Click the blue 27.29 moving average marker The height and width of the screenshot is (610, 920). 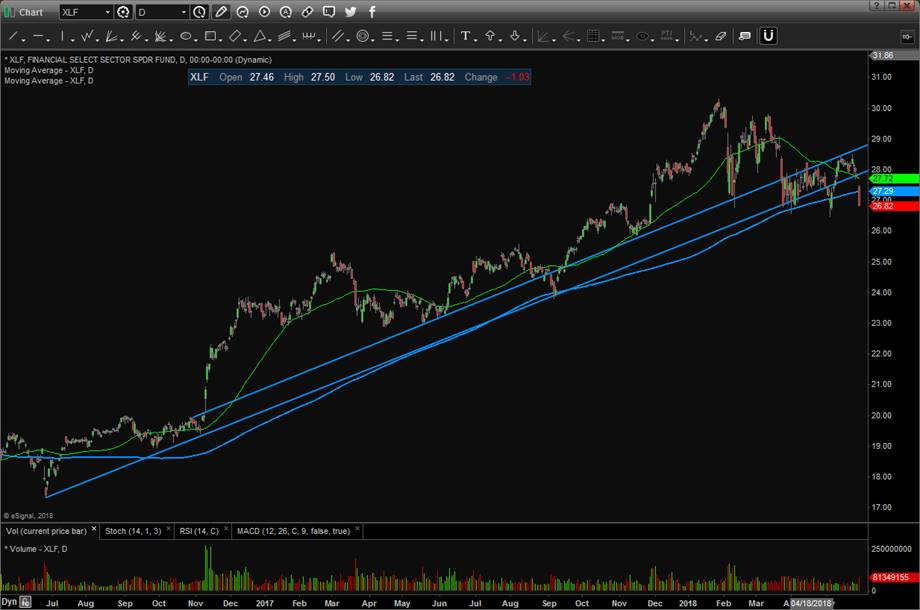point(894,191)
